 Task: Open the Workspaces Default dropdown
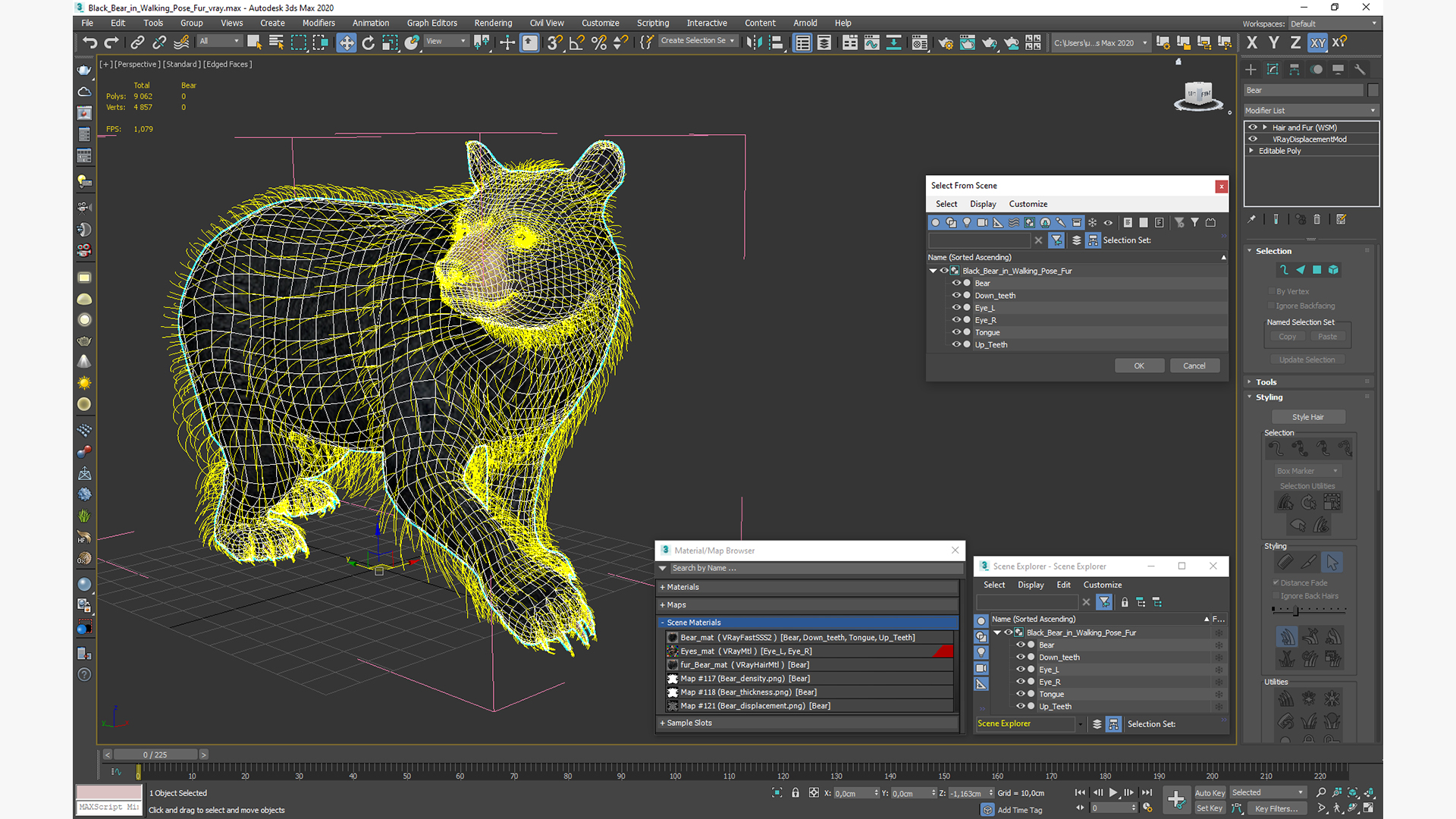coord(1333,24)
